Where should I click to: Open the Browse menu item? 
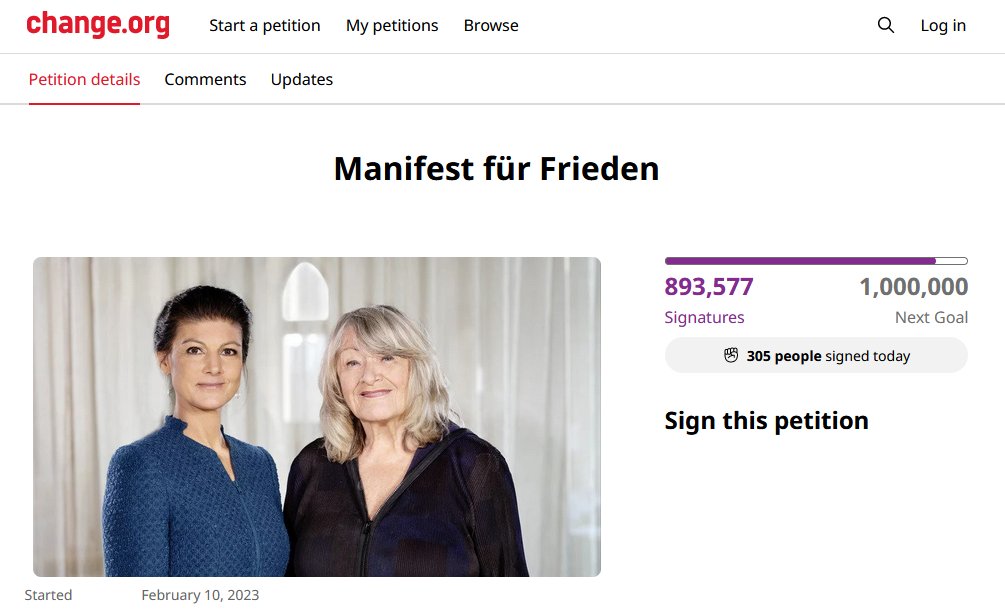(491, 26)
